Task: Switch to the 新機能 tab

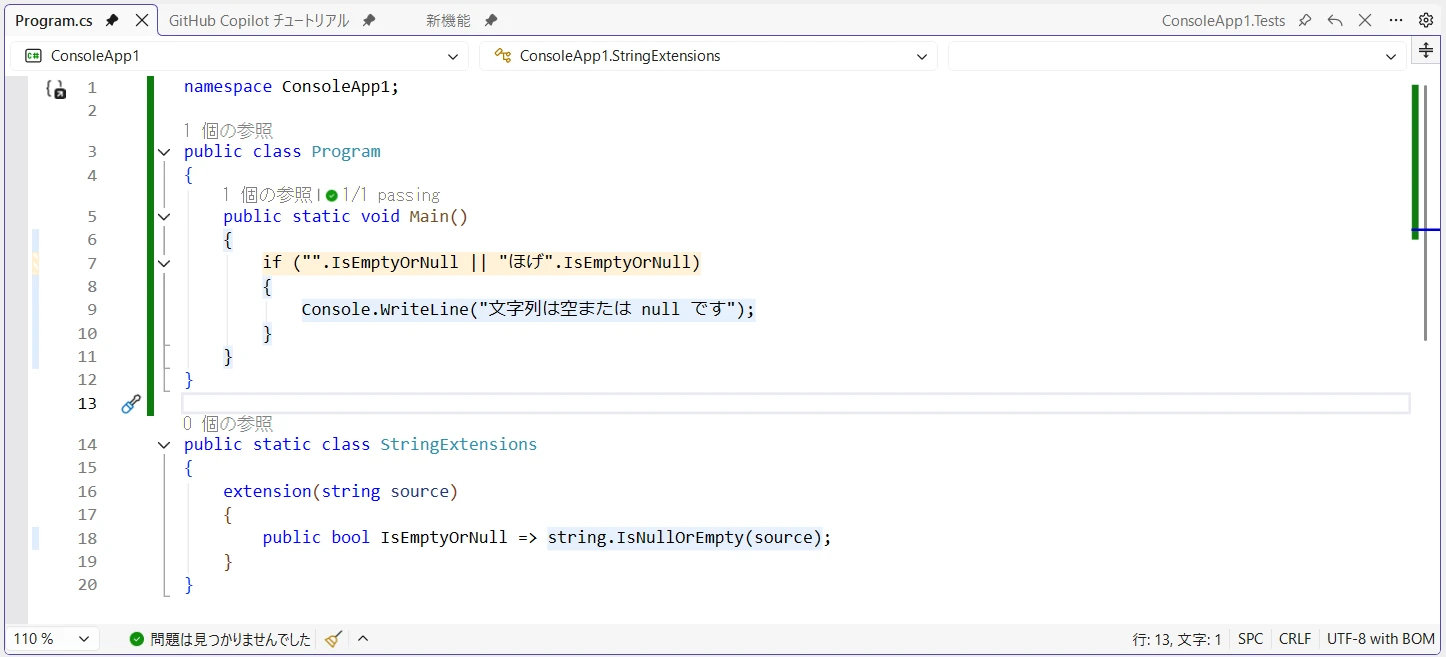Action: point(447,20)
